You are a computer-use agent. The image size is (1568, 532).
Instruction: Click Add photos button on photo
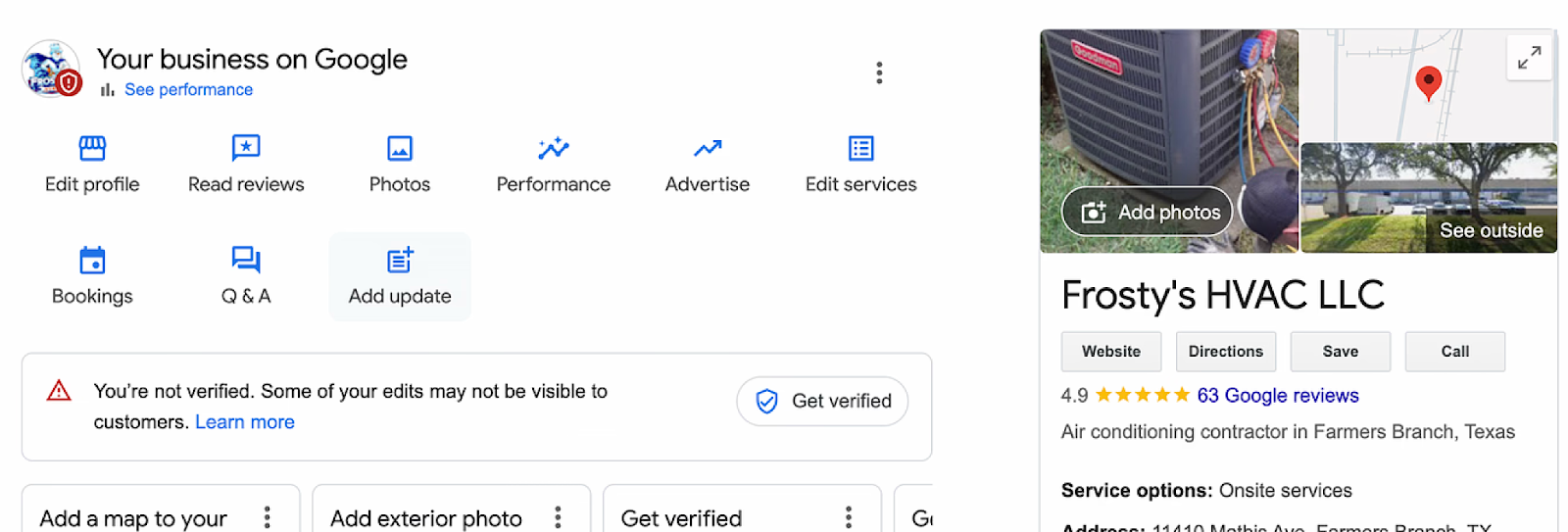tap(1148, 212)
